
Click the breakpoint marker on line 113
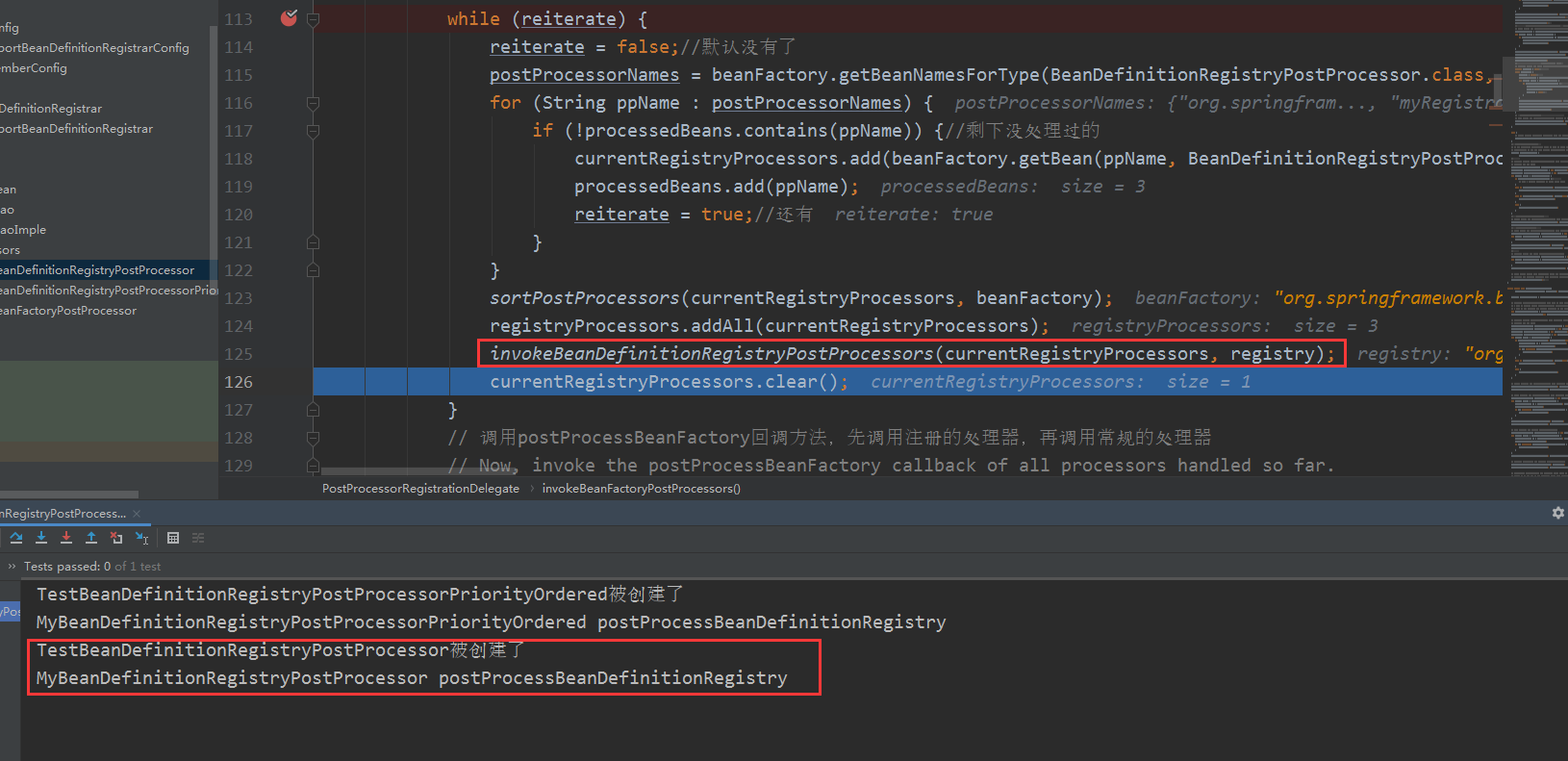coord(289,18)
